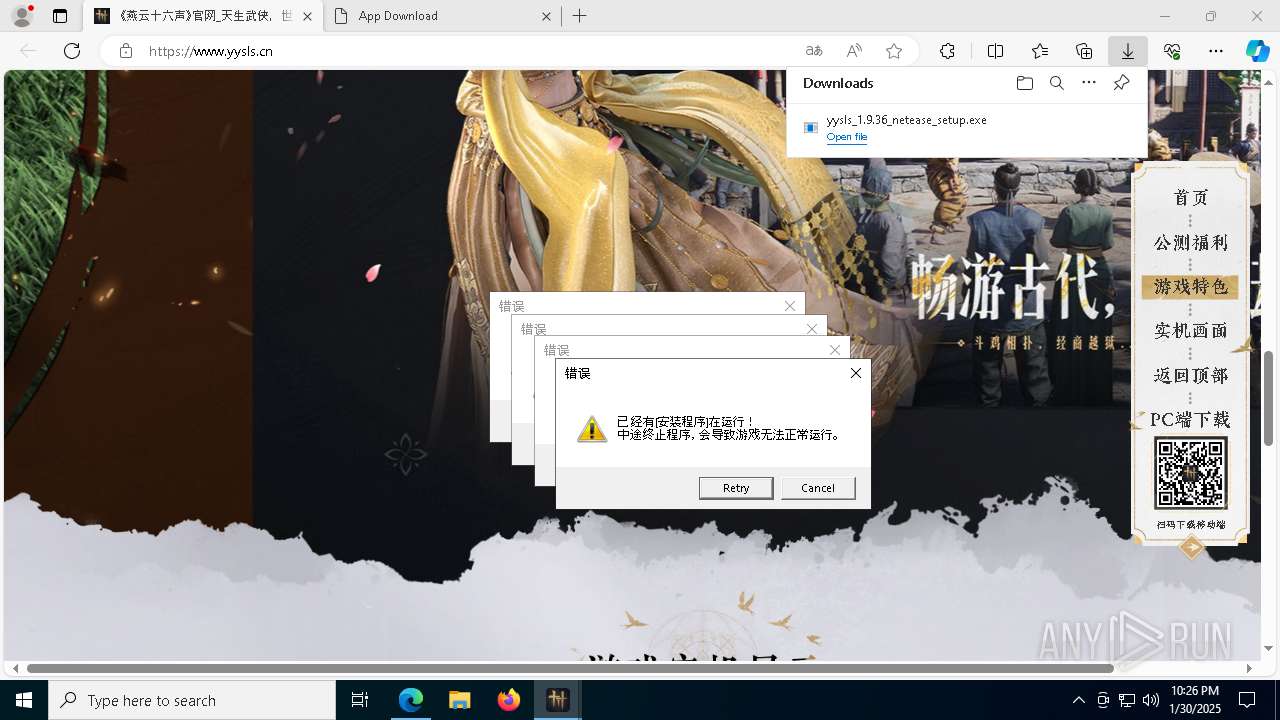Open the volume speaker tray icon
The image size is (1280, 720).
(1150, 700)
